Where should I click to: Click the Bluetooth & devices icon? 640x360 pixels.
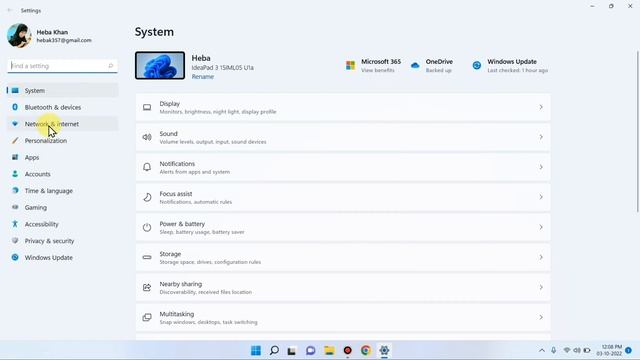point(15,107)
